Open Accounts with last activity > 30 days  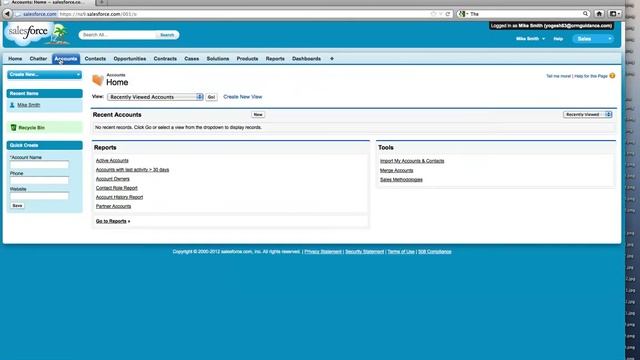(x=132, y=170)
